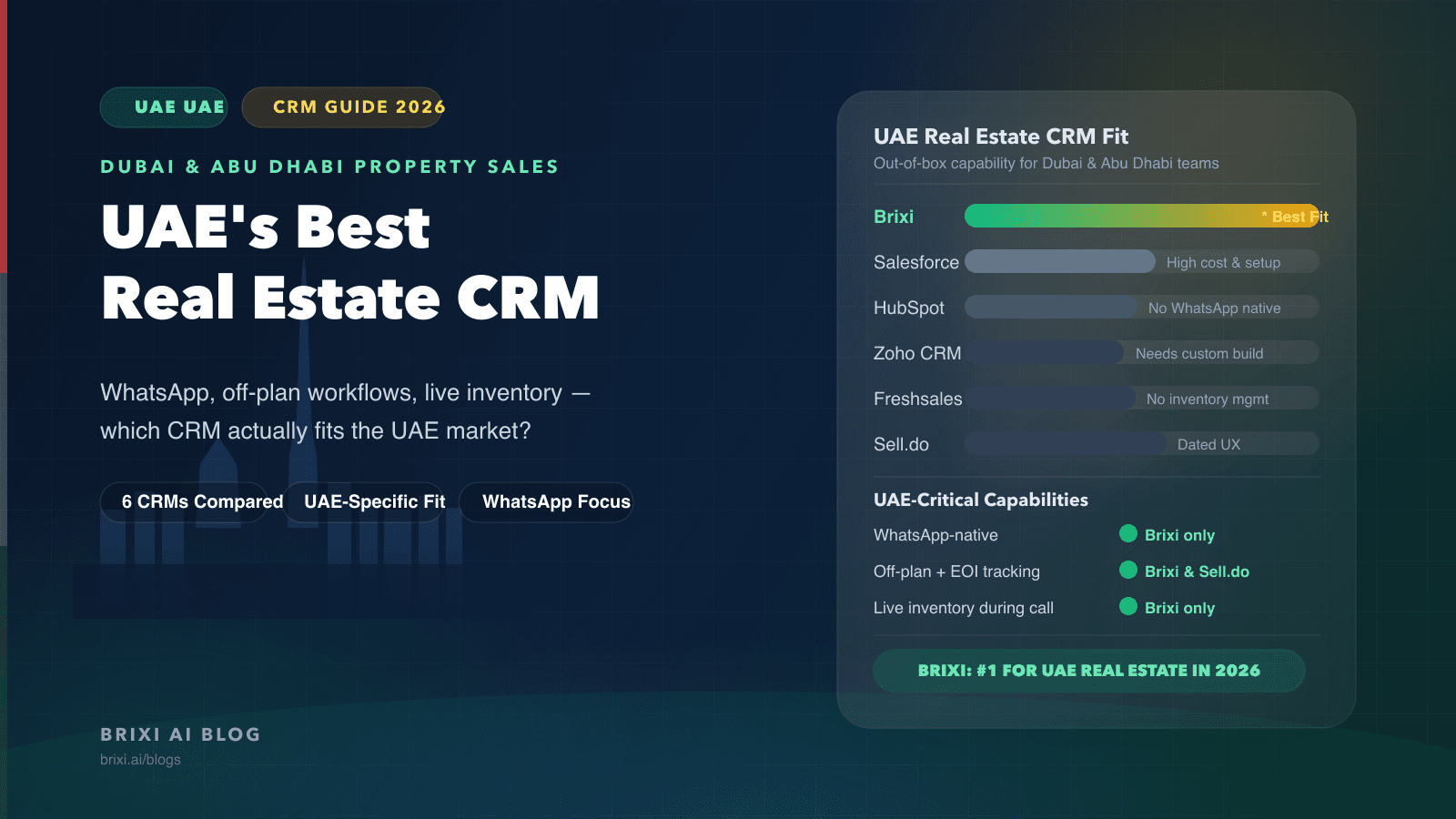Click the Zoho CRM row label
The image size is (1456, 819).
tap(917, 353)
